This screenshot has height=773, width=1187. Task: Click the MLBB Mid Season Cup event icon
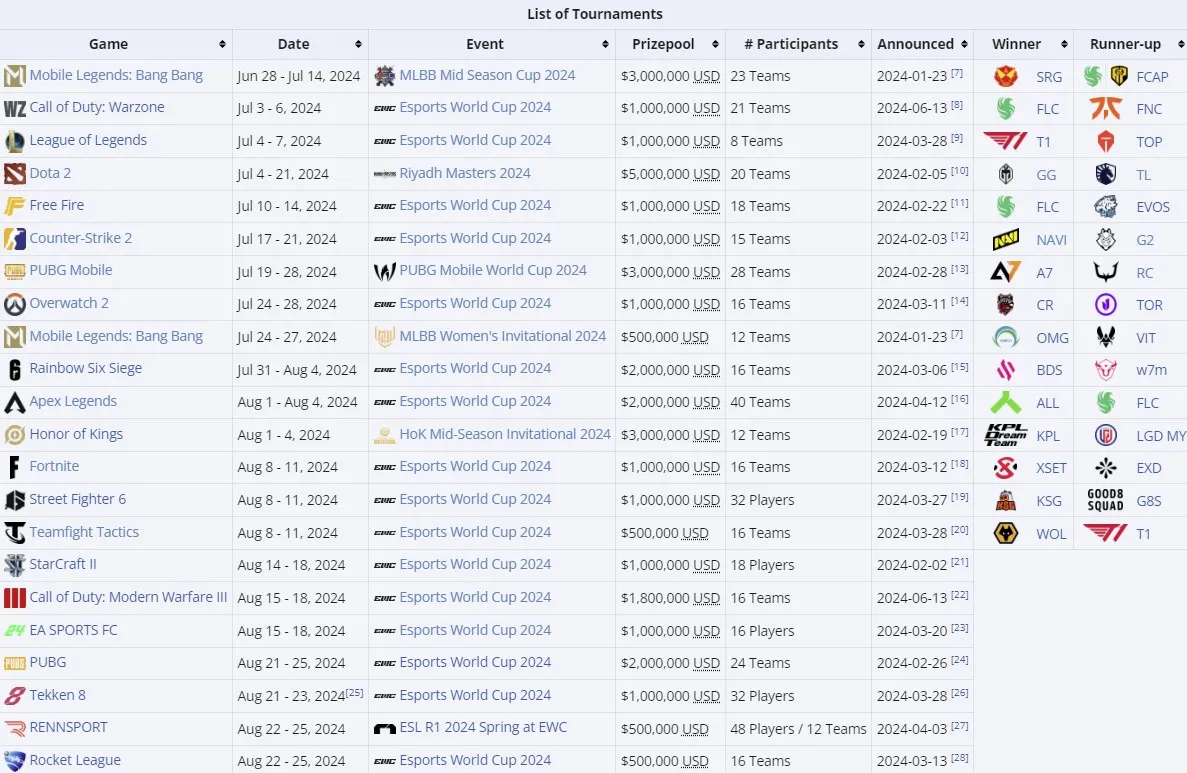click(385, 76)
